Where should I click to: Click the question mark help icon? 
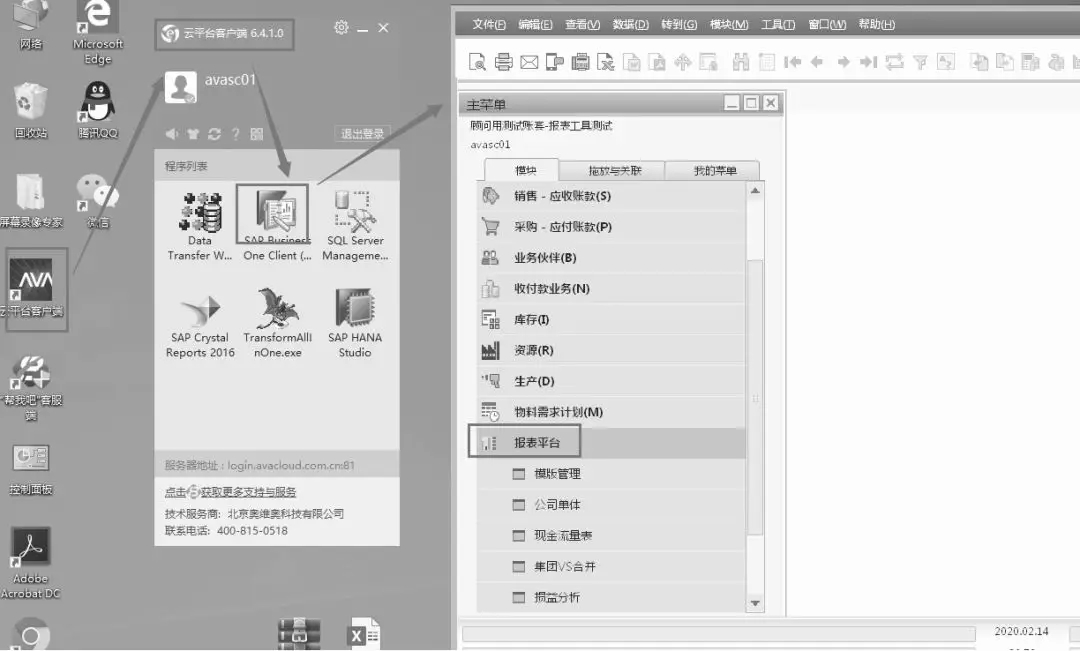(x=236, y=134)
